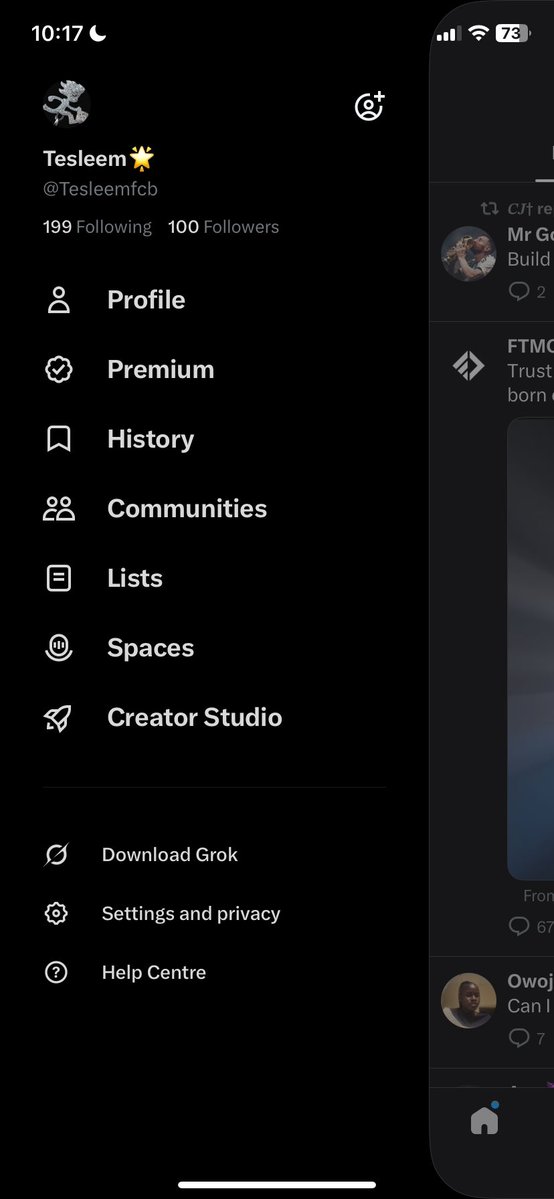Click the Creator Studio rocket icon
The image size is (554, 1199).
pyautogui.click(x=58, y=717)
